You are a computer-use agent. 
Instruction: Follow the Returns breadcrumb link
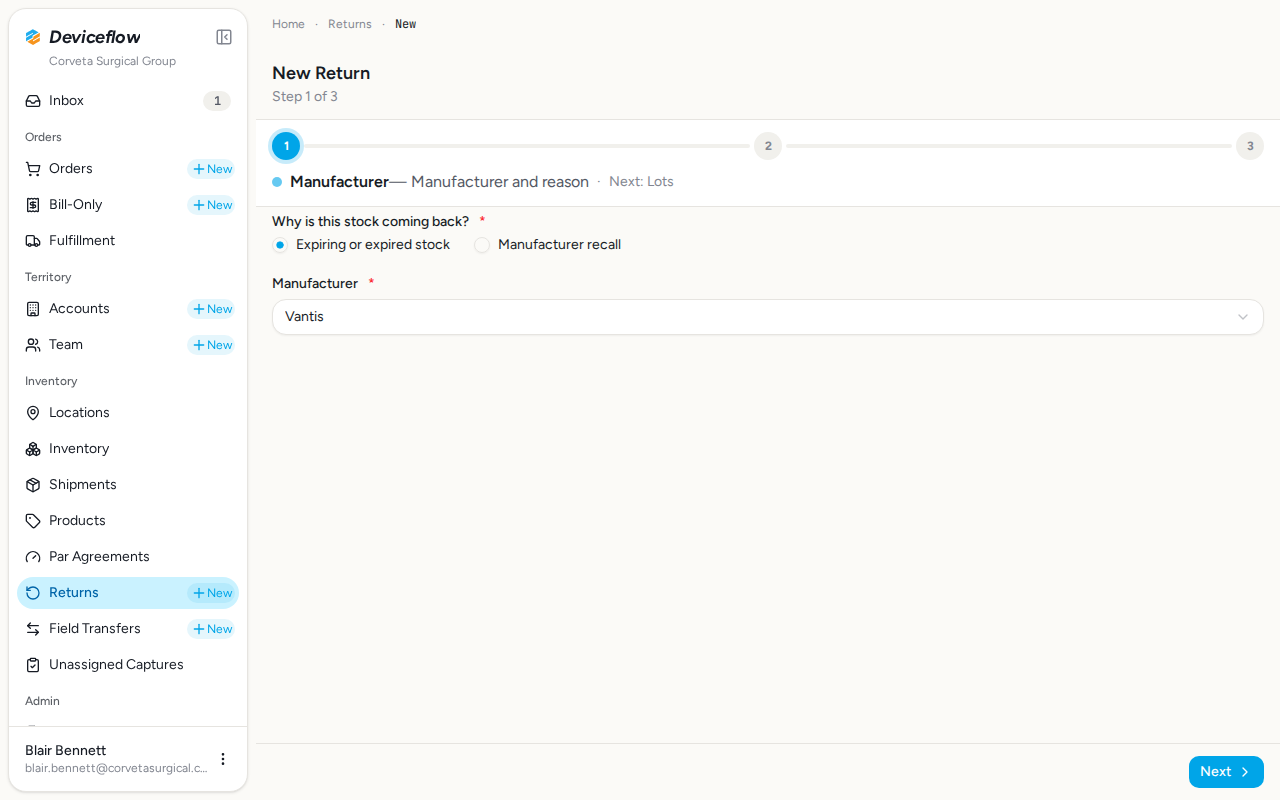click(x=350, y=24)
